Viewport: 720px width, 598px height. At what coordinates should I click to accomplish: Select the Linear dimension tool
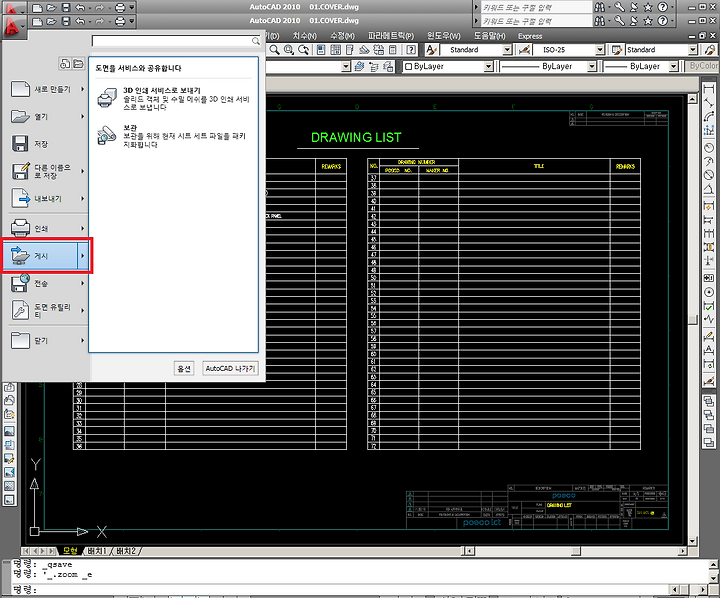(709, 89)
